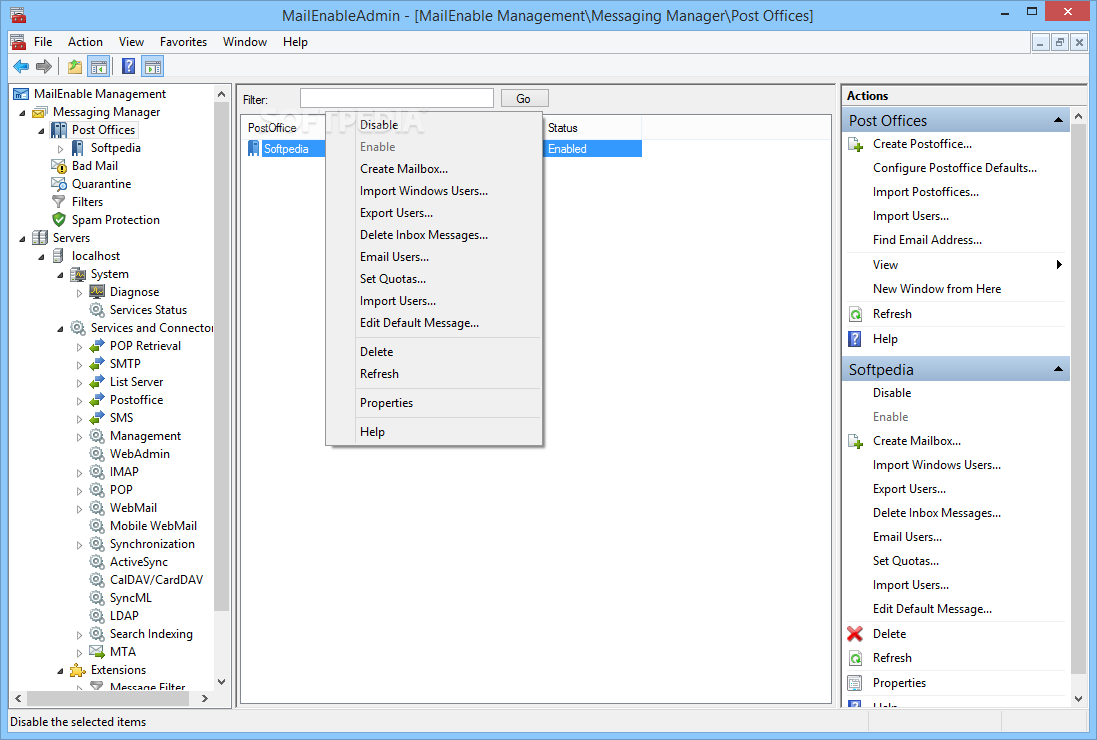Collapse the Post Offices tree node
This screenshot has height=740, width=1097.
click(x=41, y=131)
